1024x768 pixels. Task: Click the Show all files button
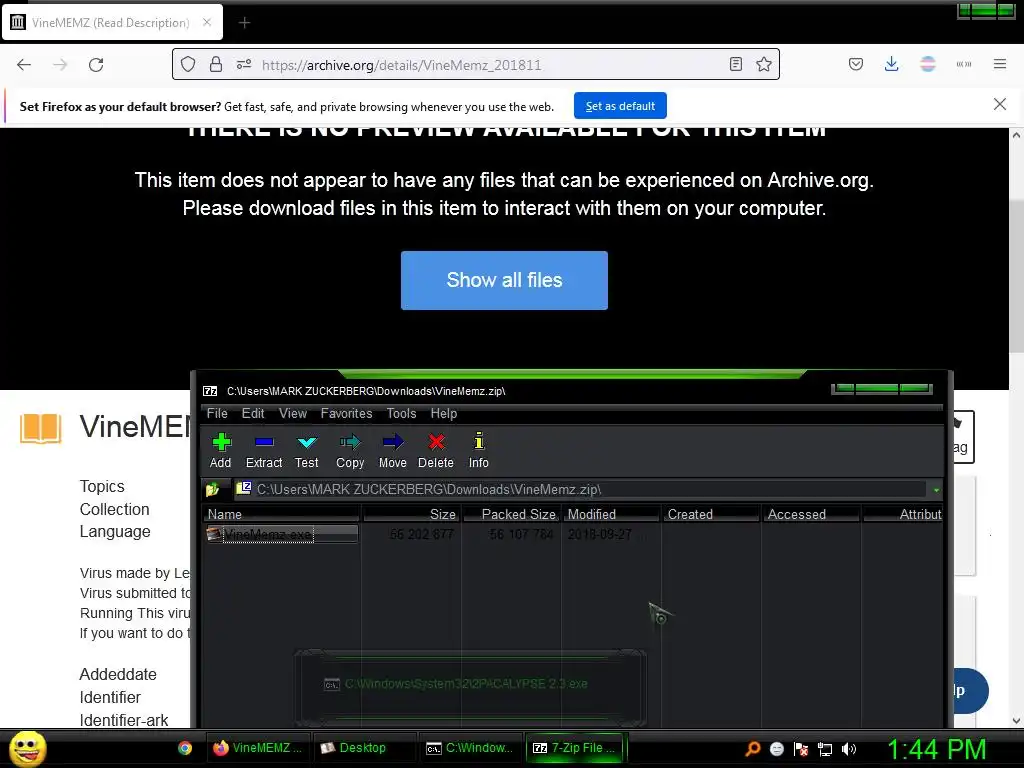click(504, 280)
